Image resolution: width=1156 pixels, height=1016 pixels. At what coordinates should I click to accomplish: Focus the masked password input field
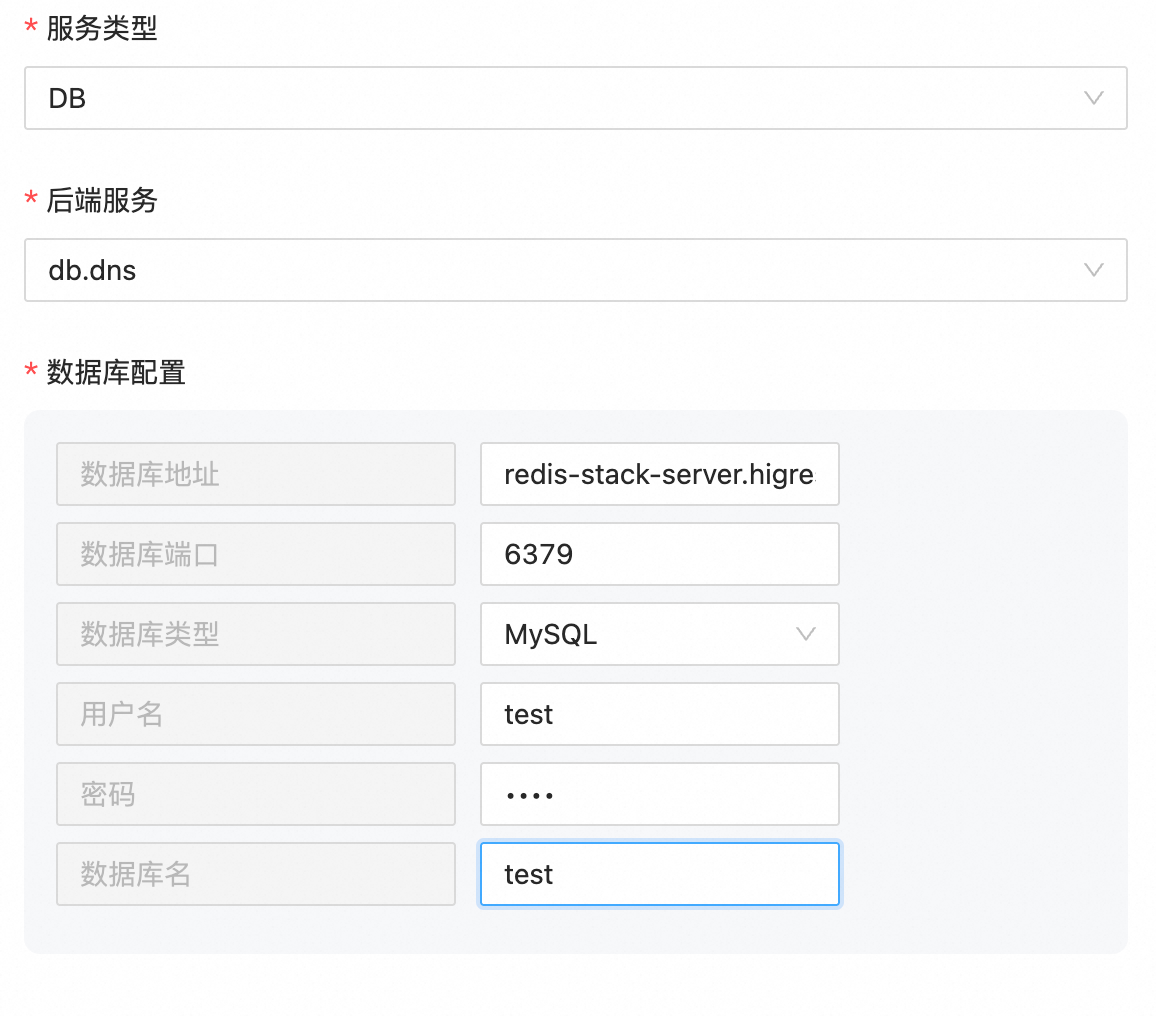[x=659, y=794]
